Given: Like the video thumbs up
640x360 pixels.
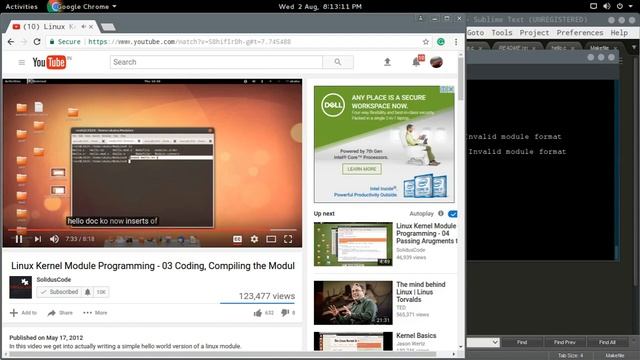Looking at the screenshot, I should (258, 313).
